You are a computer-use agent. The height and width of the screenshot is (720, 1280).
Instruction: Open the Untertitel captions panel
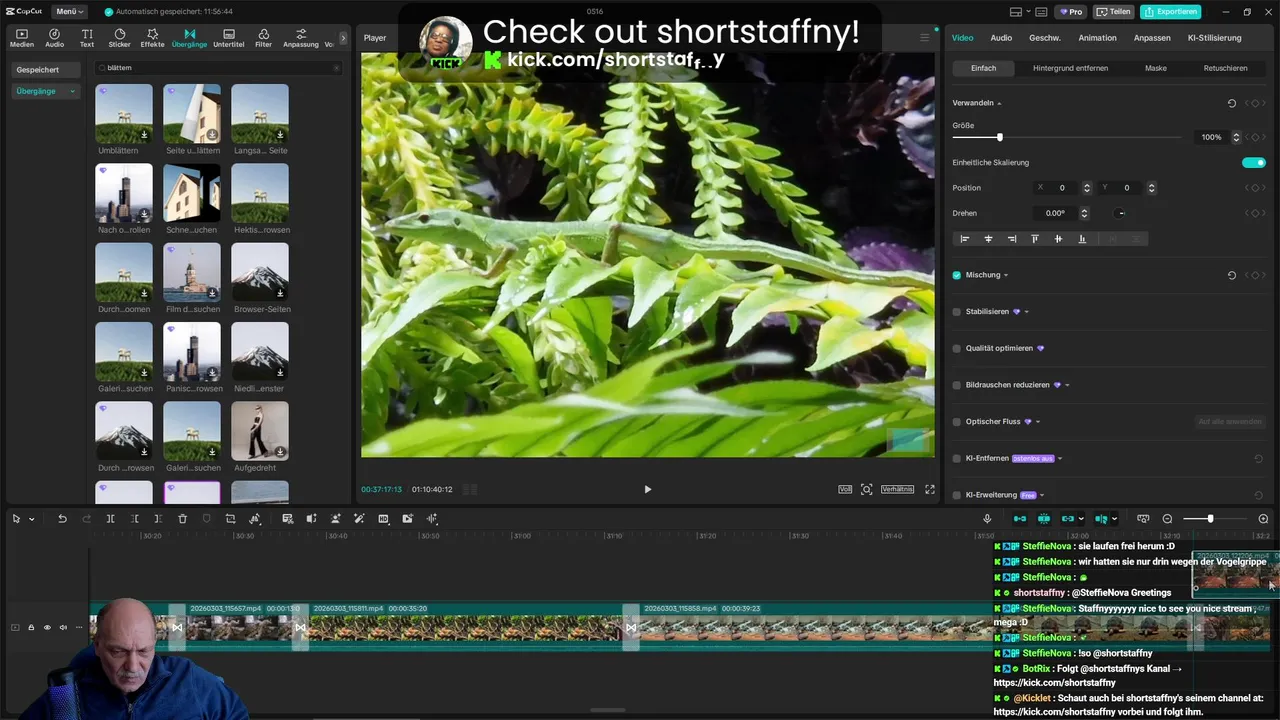point(229,38)
